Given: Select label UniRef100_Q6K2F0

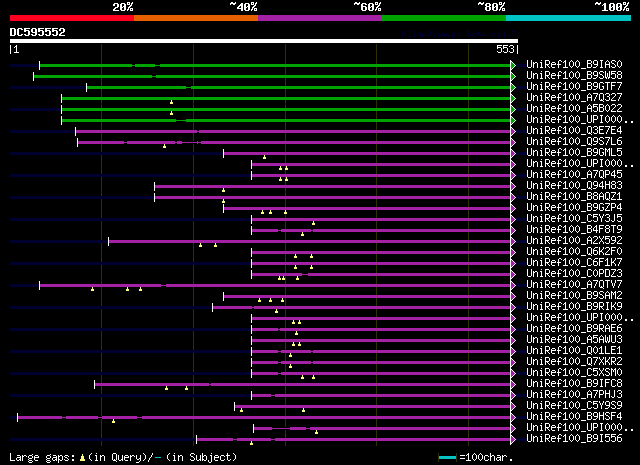Looking at the screenshot, I should (x=574, y=251).
